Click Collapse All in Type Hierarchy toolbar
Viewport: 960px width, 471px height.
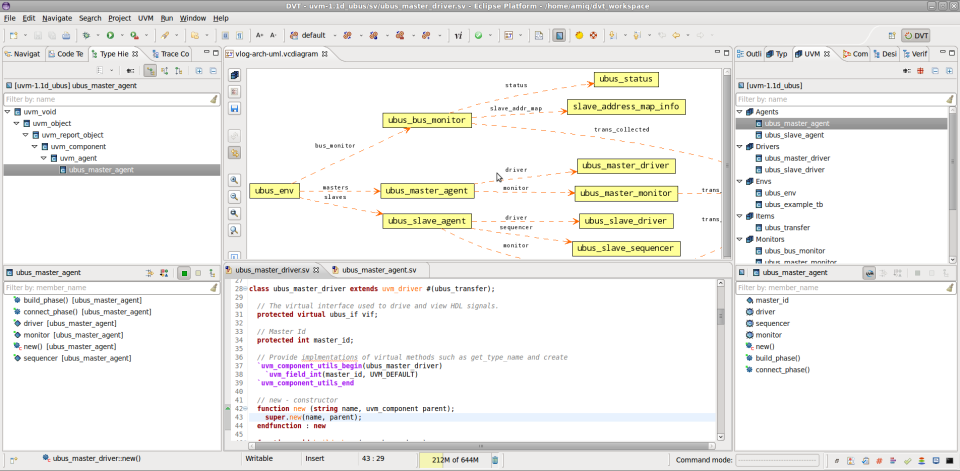(x=212, y=71)
